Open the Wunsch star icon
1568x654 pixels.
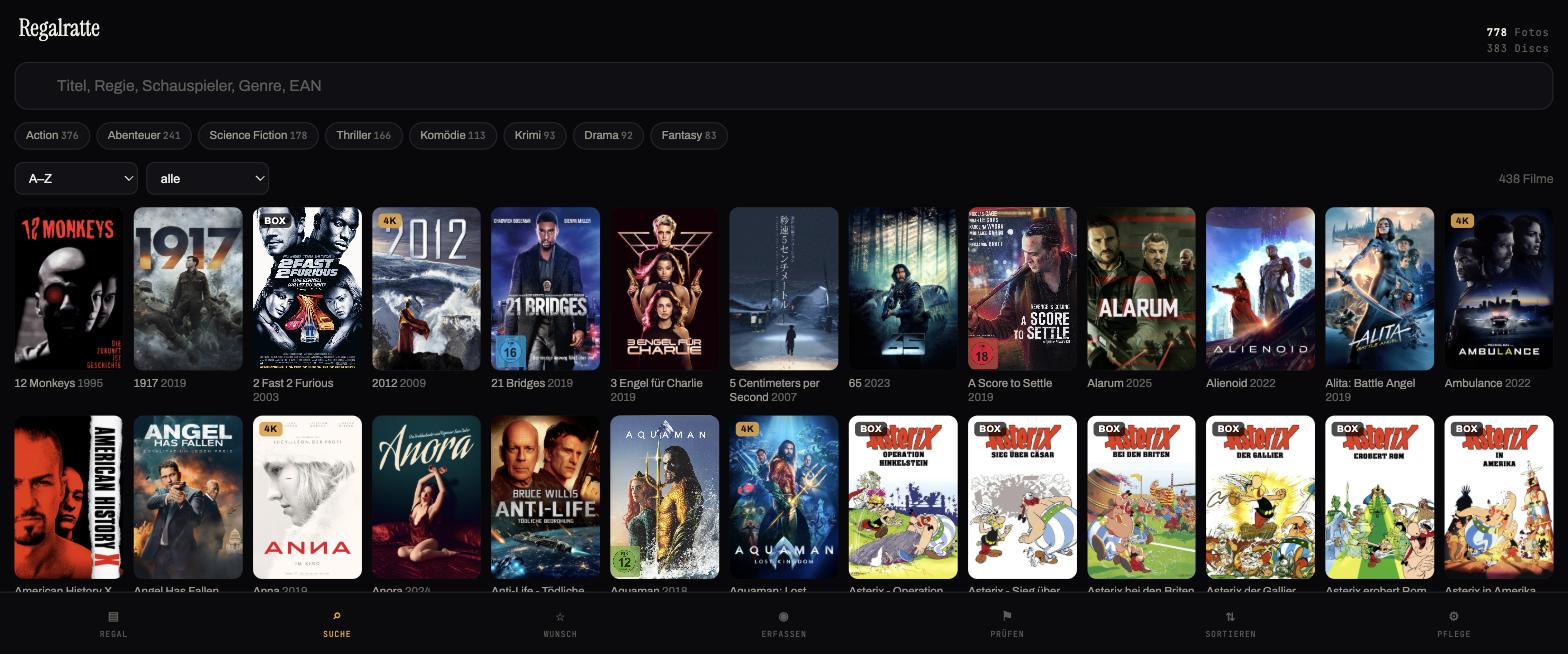tap(560, 617)
